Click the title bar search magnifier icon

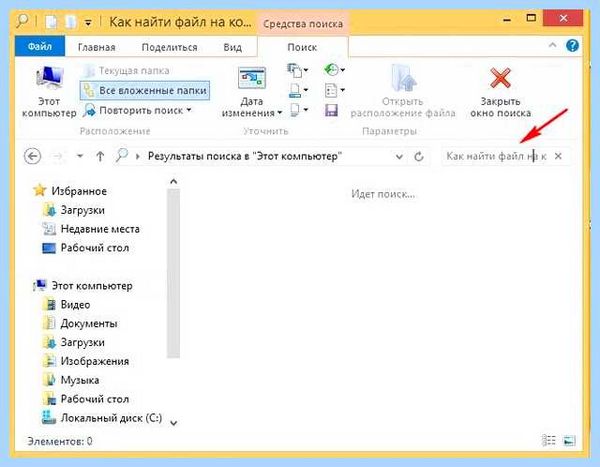coord(22,21)
